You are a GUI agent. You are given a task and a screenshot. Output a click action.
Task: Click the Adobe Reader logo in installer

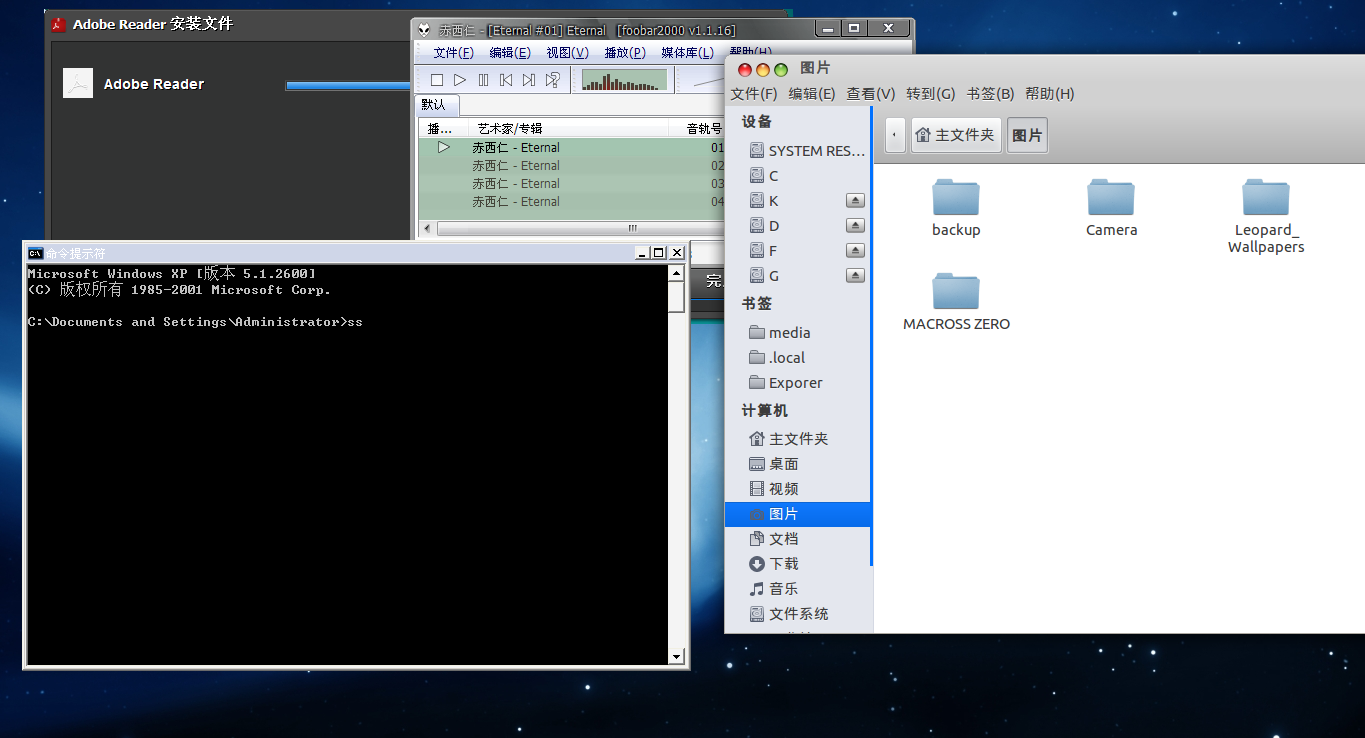tap(78, 84)
